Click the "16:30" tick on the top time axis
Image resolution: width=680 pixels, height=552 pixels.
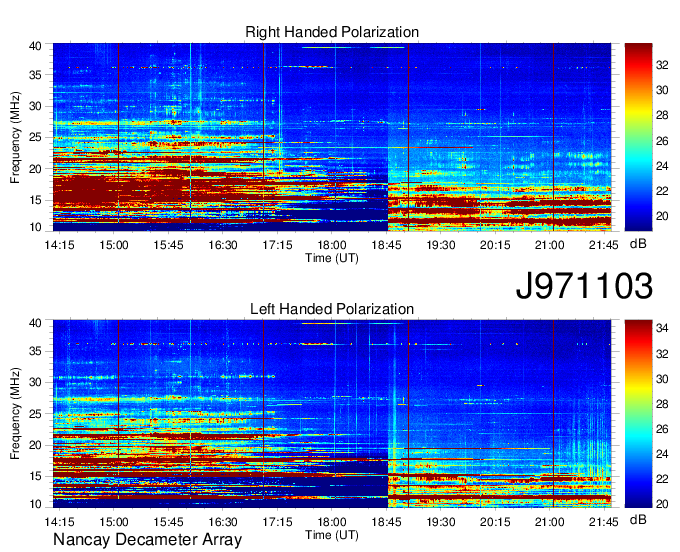223,245
